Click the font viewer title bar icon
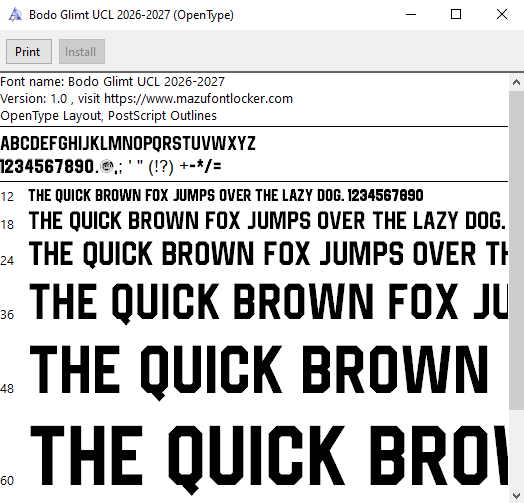This screenshot has height=503, width=524. point(15,15)
